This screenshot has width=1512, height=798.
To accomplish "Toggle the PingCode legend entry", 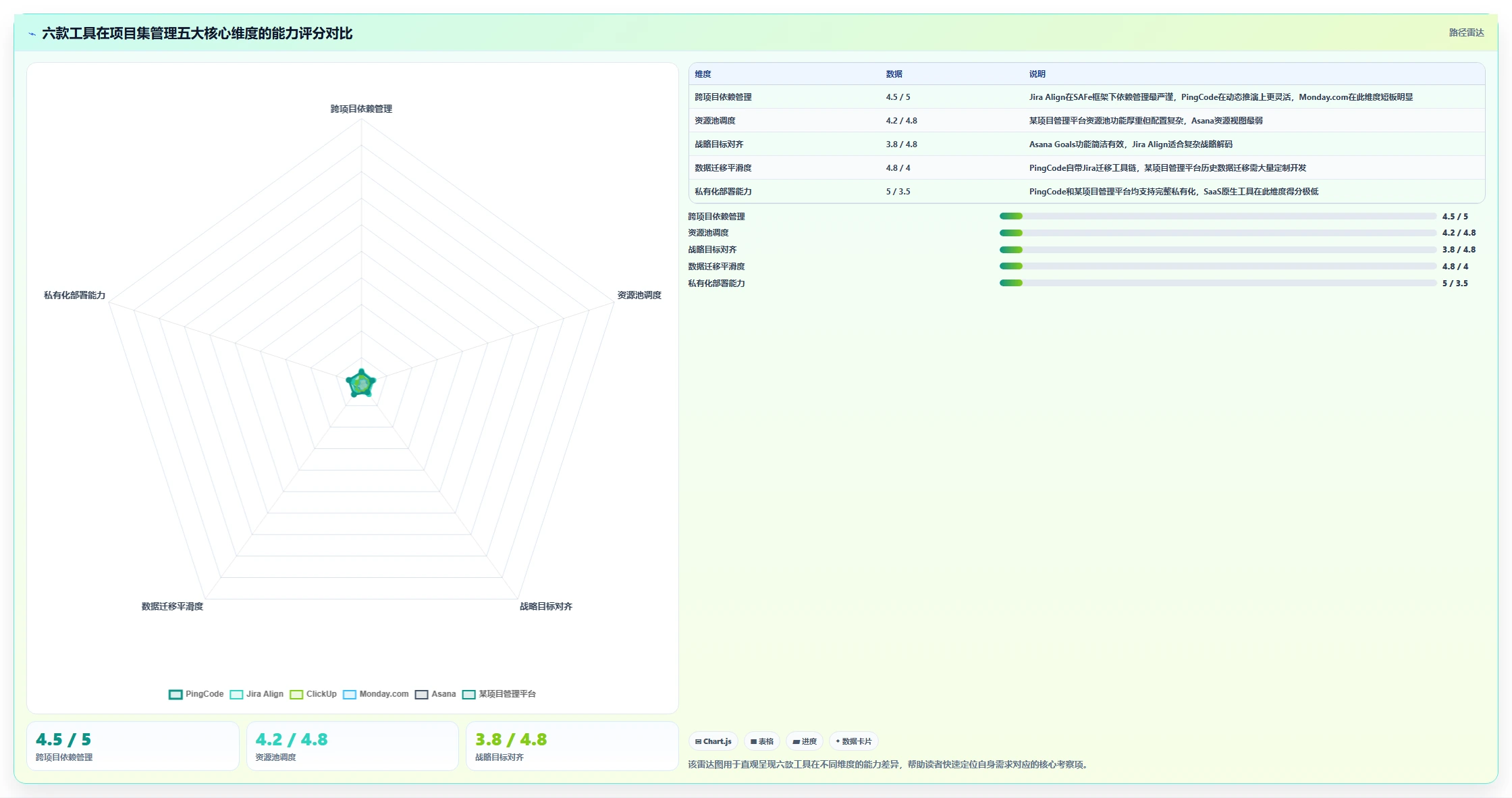I will pyautogui.click(x=196, y=694).
